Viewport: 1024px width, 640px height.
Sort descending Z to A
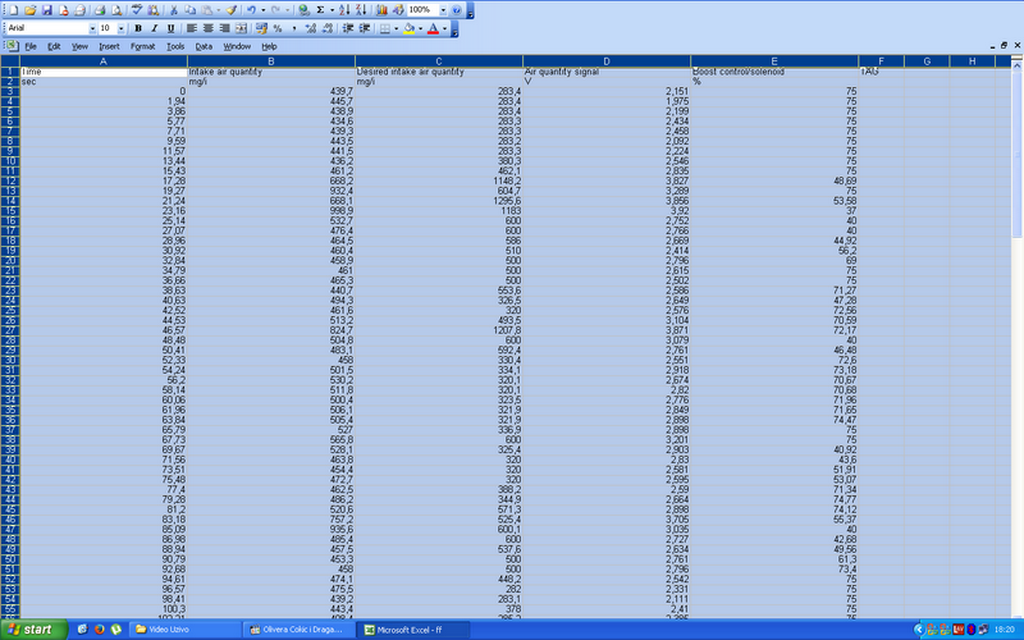point(360,10)
